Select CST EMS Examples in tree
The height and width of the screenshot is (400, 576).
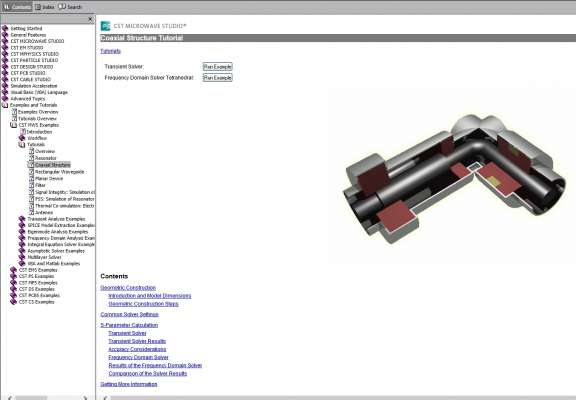tap(38, 270)
